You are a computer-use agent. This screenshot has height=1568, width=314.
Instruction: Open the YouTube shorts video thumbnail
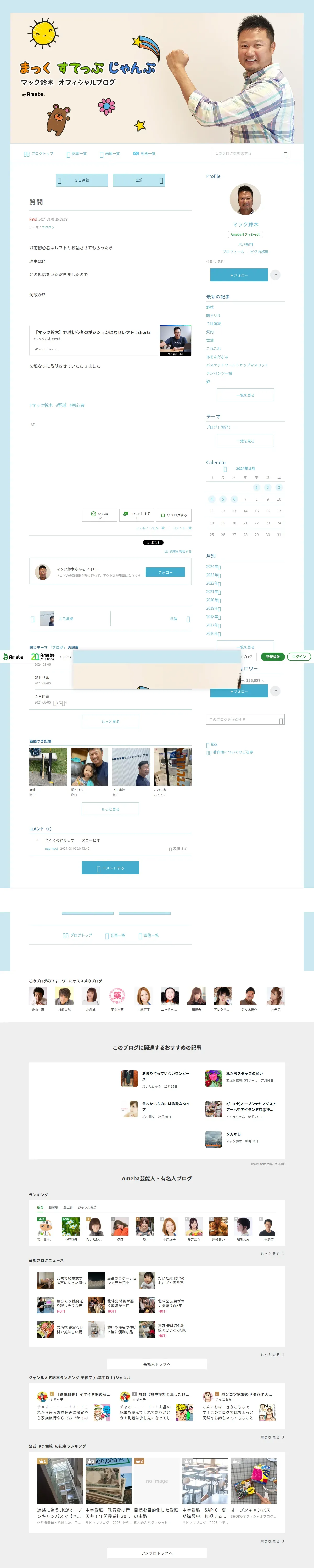coord(176,340)
